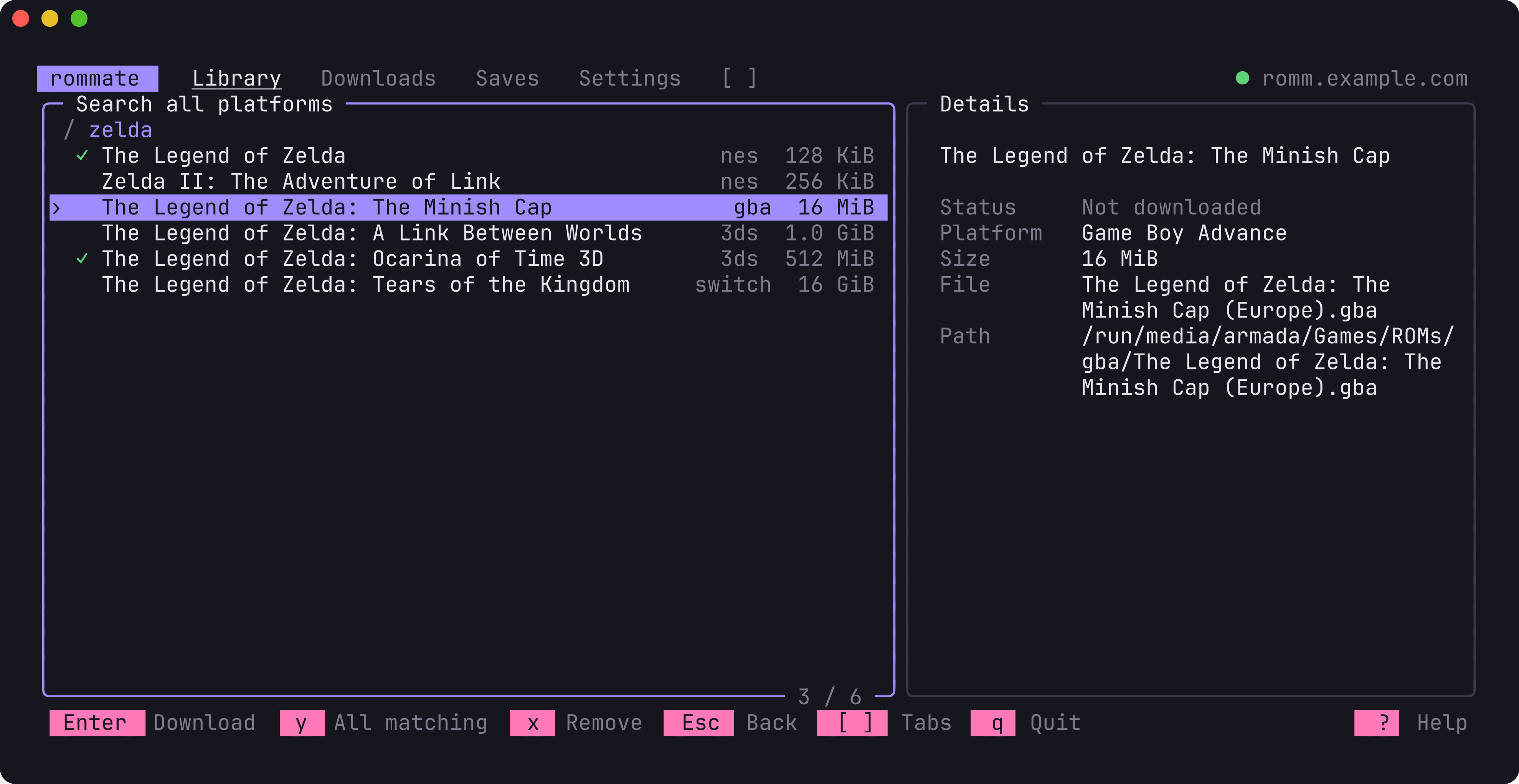Click the 1.0 GiB size value
1519x784 pixels.
829,233
